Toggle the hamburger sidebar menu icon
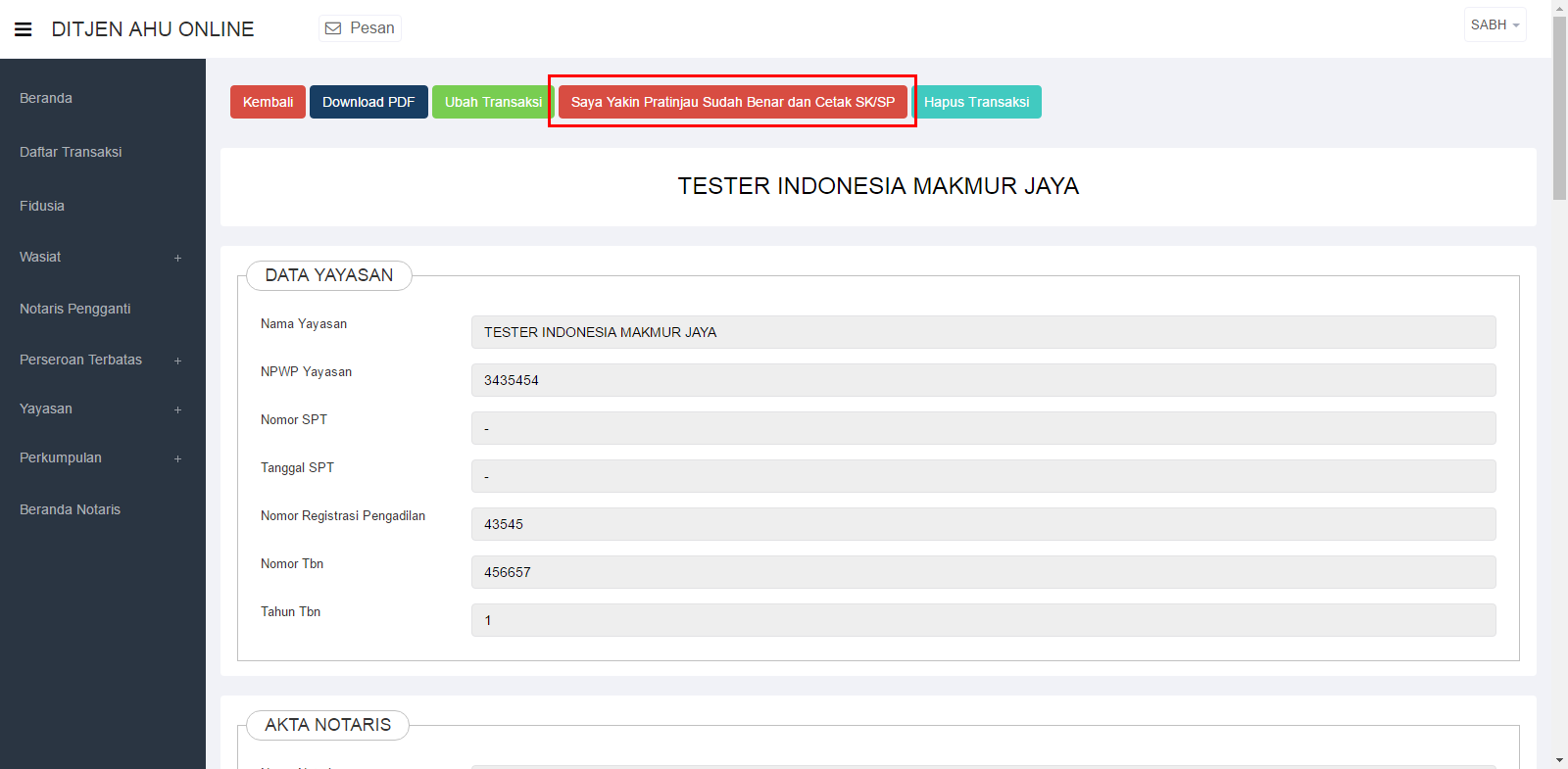1568x769 pixels. [x=24, y=29]
